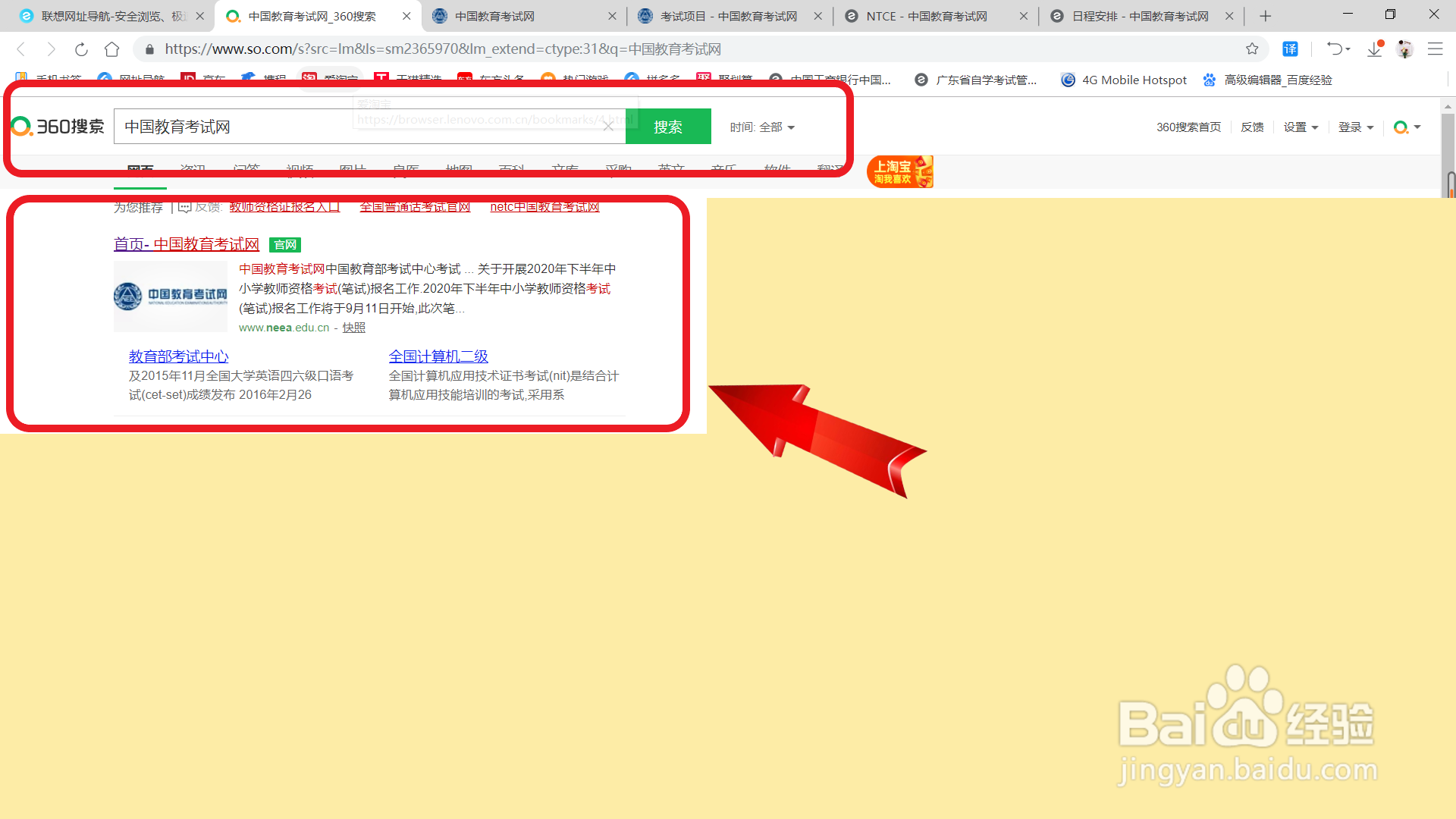The width and height of the screenshot is (1456, 819).
Task: Click the 反馈 speech bubble icon in results
Action: pos(184,206)
